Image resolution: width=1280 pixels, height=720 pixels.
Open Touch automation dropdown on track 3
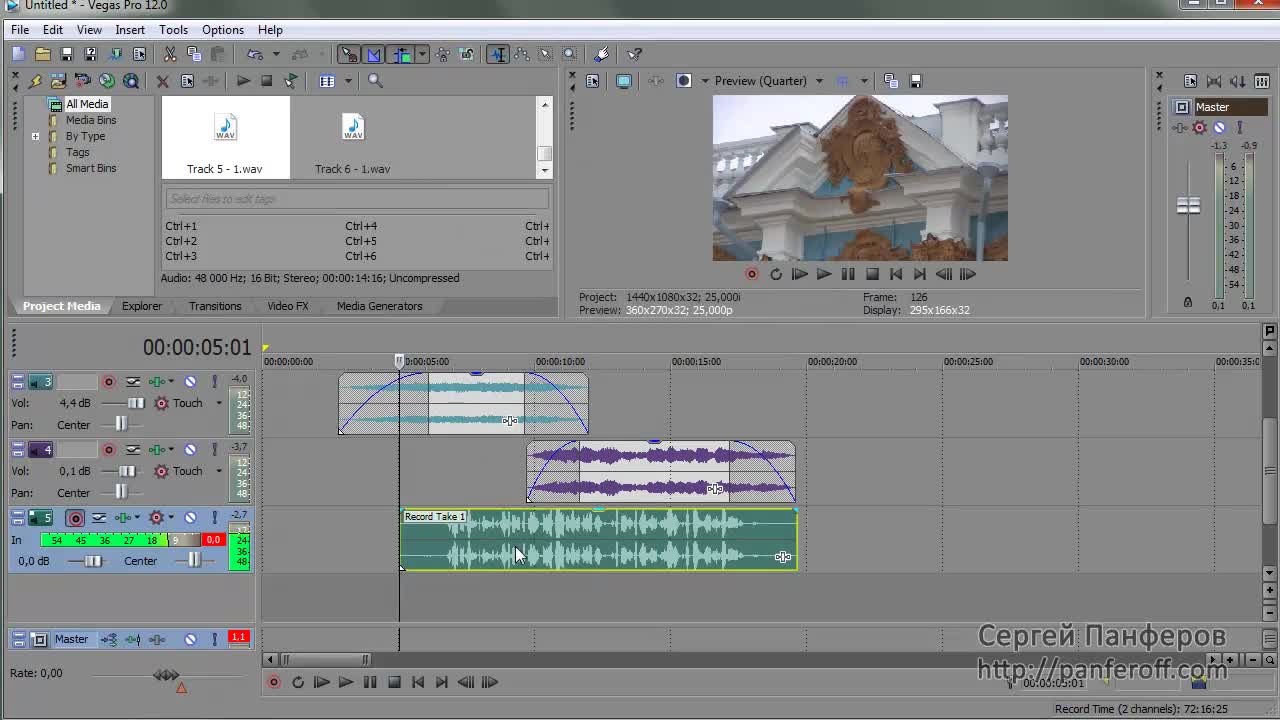(218, 404)
